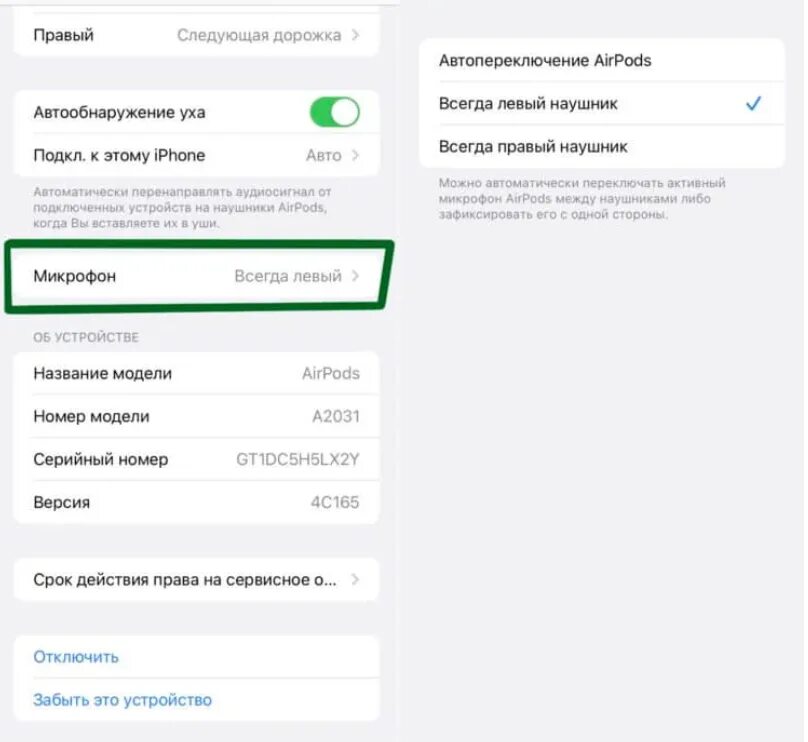Open Срок действия права на сервисное обслуживание
Image resolution: width=808 pixels, height=742 pixels.
point(196,580)
